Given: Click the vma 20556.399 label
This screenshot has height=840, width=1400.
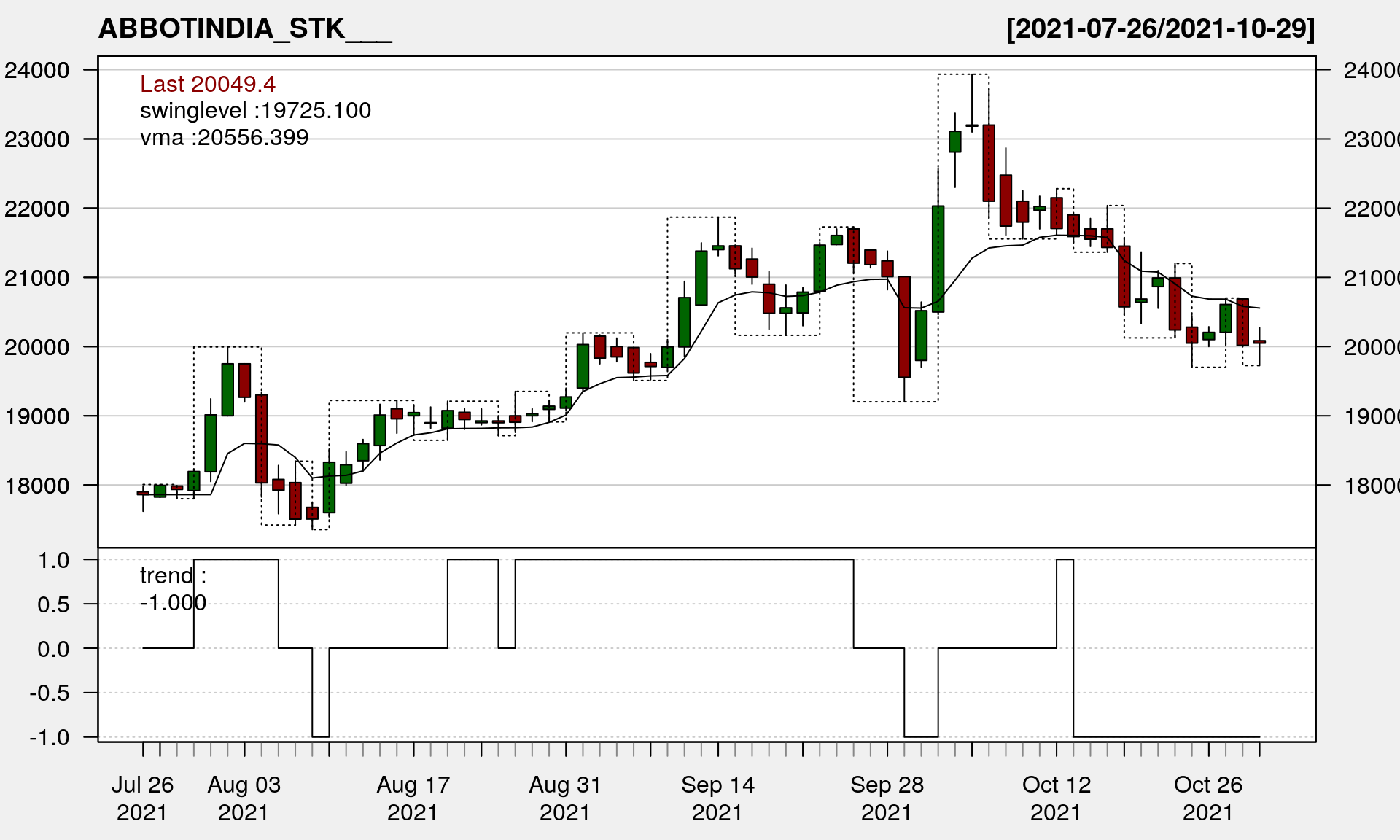Looking at the screenshot, I should pos(224,138).
